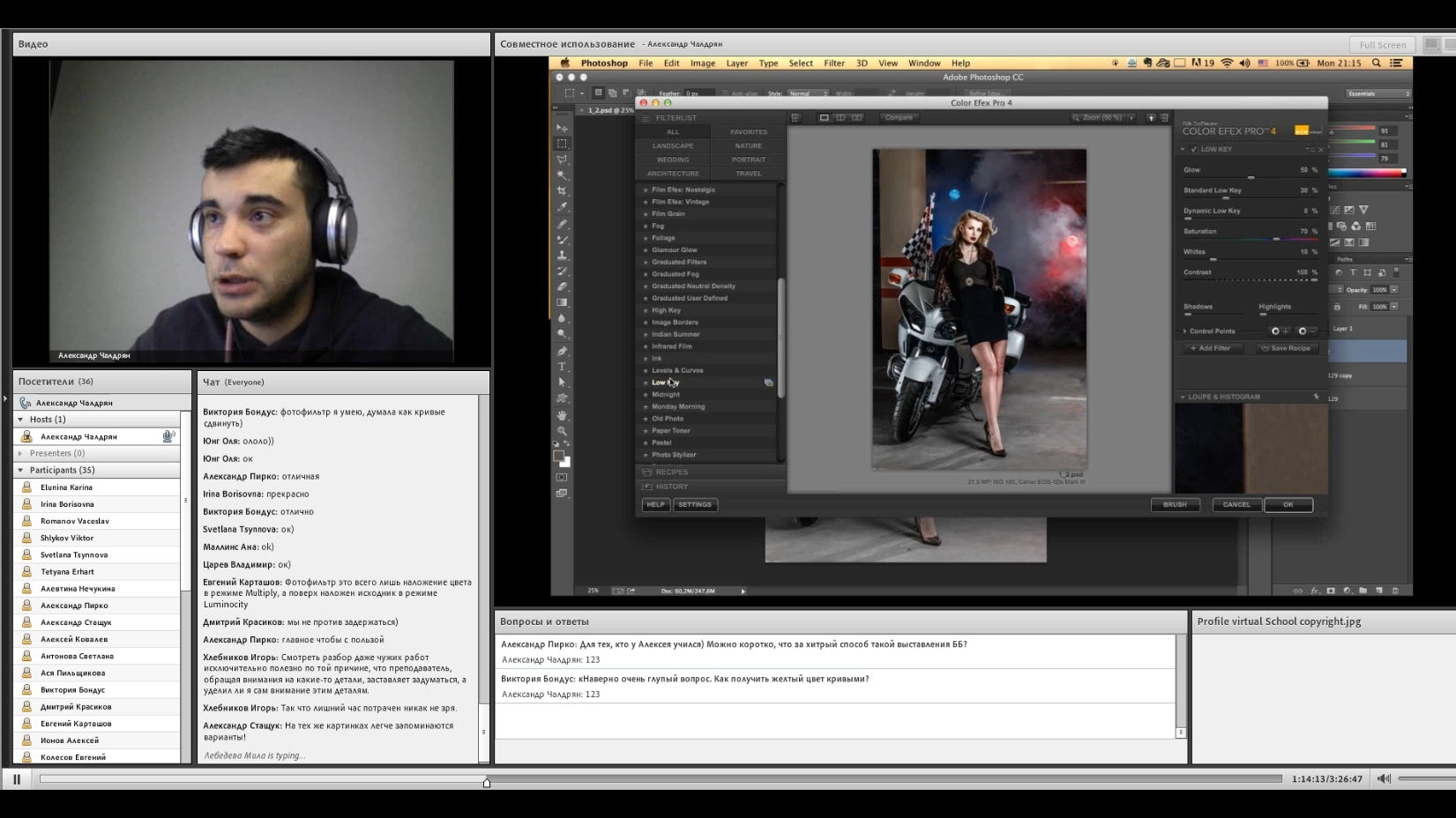Click the side-by-side preview icon in Color Efex

pos(856,117)
